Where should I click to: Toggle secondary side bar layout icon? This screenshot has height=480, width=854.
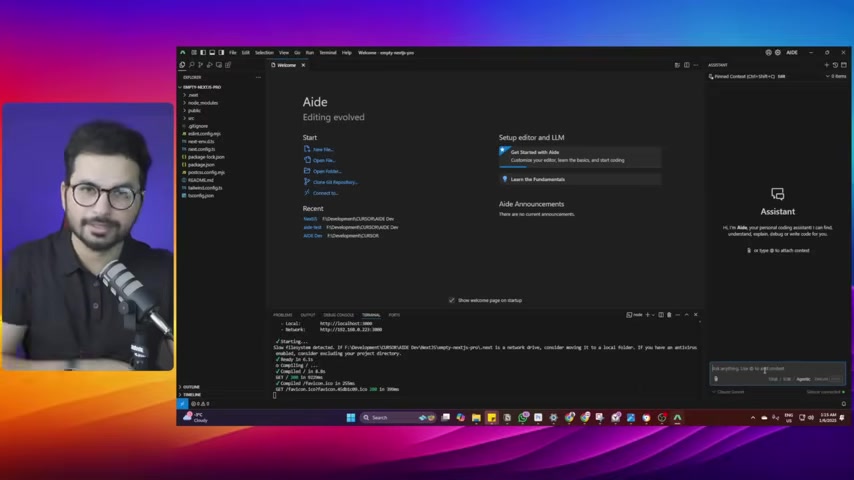click(x=221, y=53)
